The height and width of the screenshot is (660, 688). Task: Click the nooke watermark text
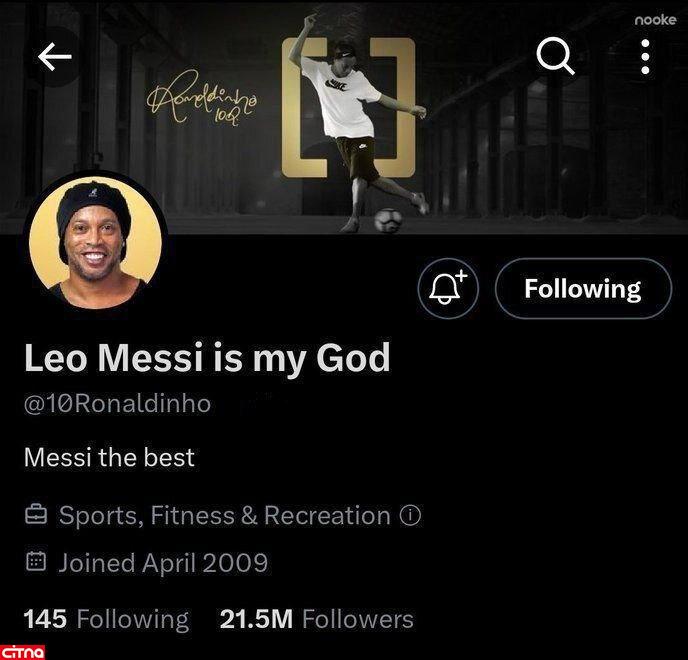click(x=655, y=20)
